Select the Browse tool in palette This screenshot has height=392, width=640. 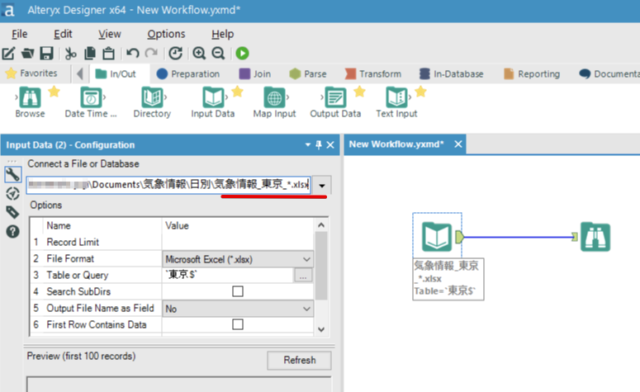(x=30, y=102)
